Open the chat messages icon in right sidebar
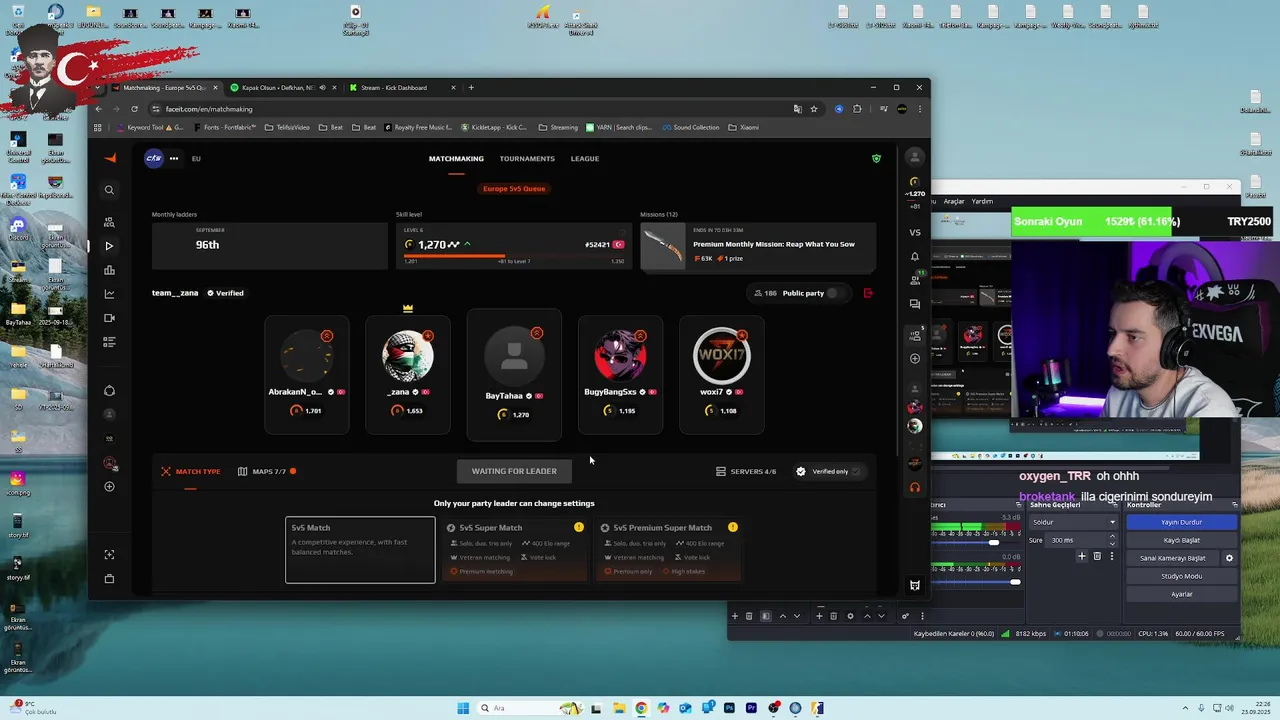This screenshot has height=720, width=1280. [x=914, y=304]
